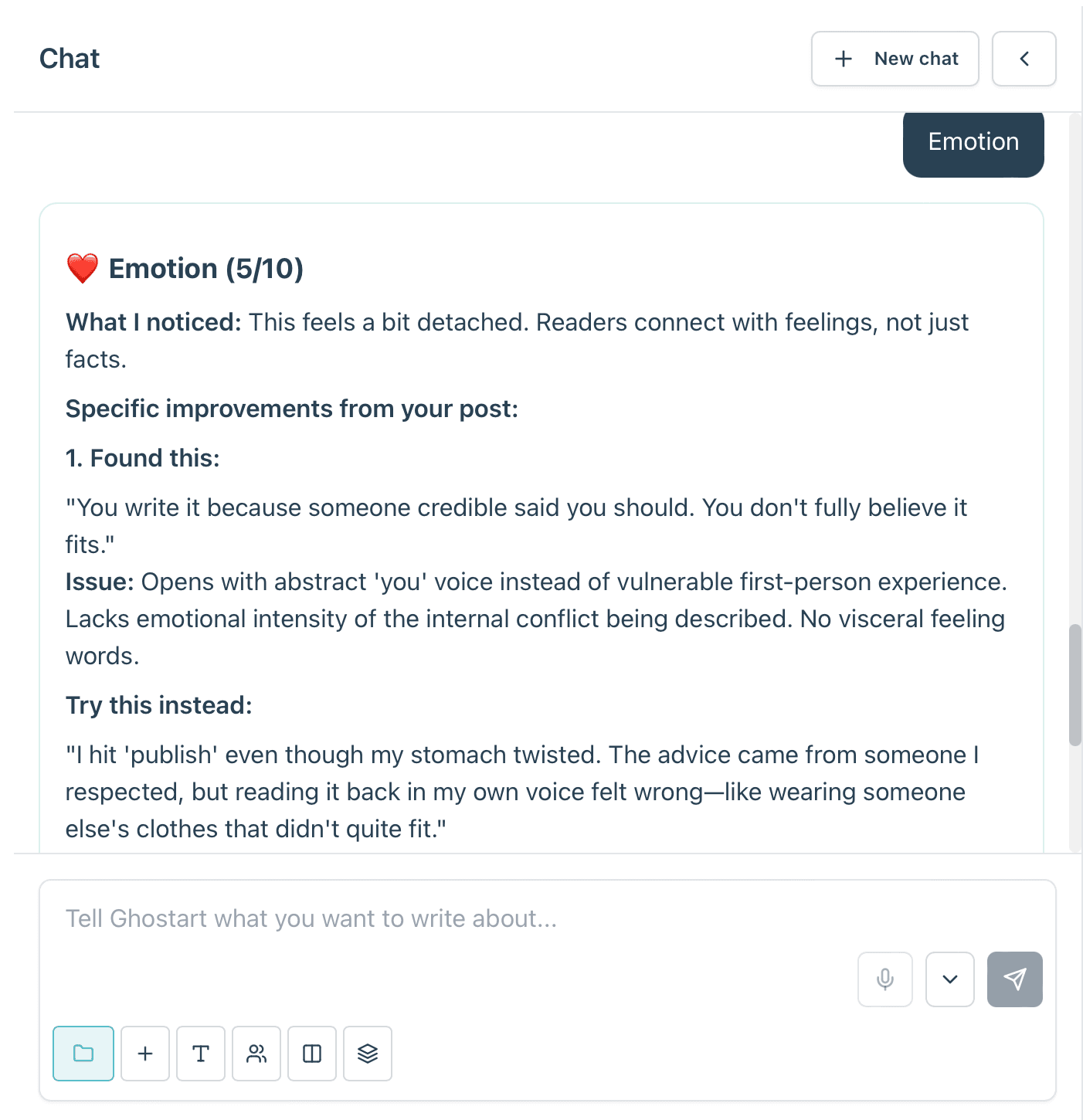Start a New chat
1083x1120 pixels.
(x=895, y=59)
